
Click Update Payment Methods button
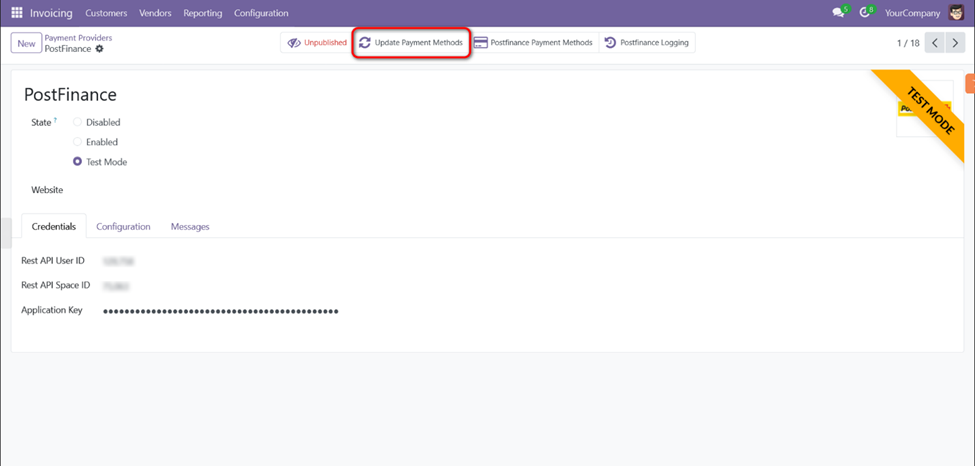click(x=411, y=43)
